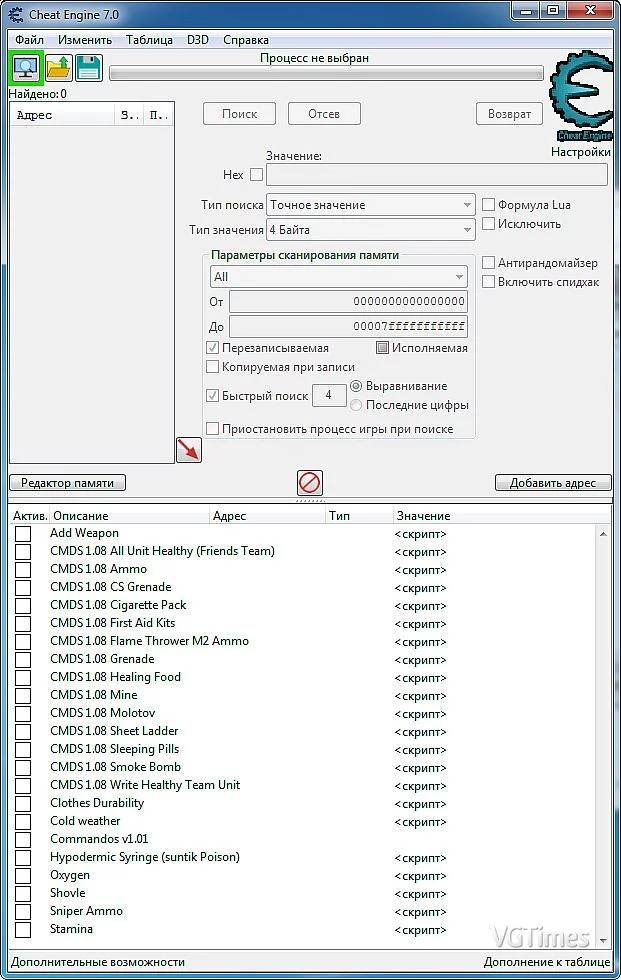Click the Значение input field
Image resolution: width=621 pixels, height=980 pixels.
[x=437, y=174]
